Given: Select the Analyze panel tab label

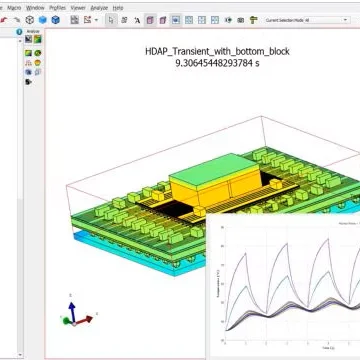Looking at the screenshot, I should (x=33, y=31).
